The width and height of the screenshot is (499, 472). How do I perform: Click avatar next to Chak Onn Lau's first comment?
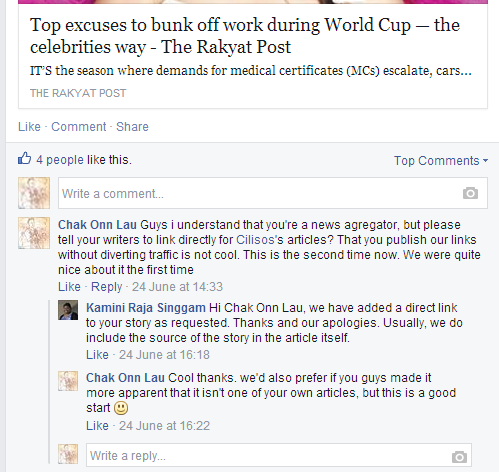tap(34, 233)
